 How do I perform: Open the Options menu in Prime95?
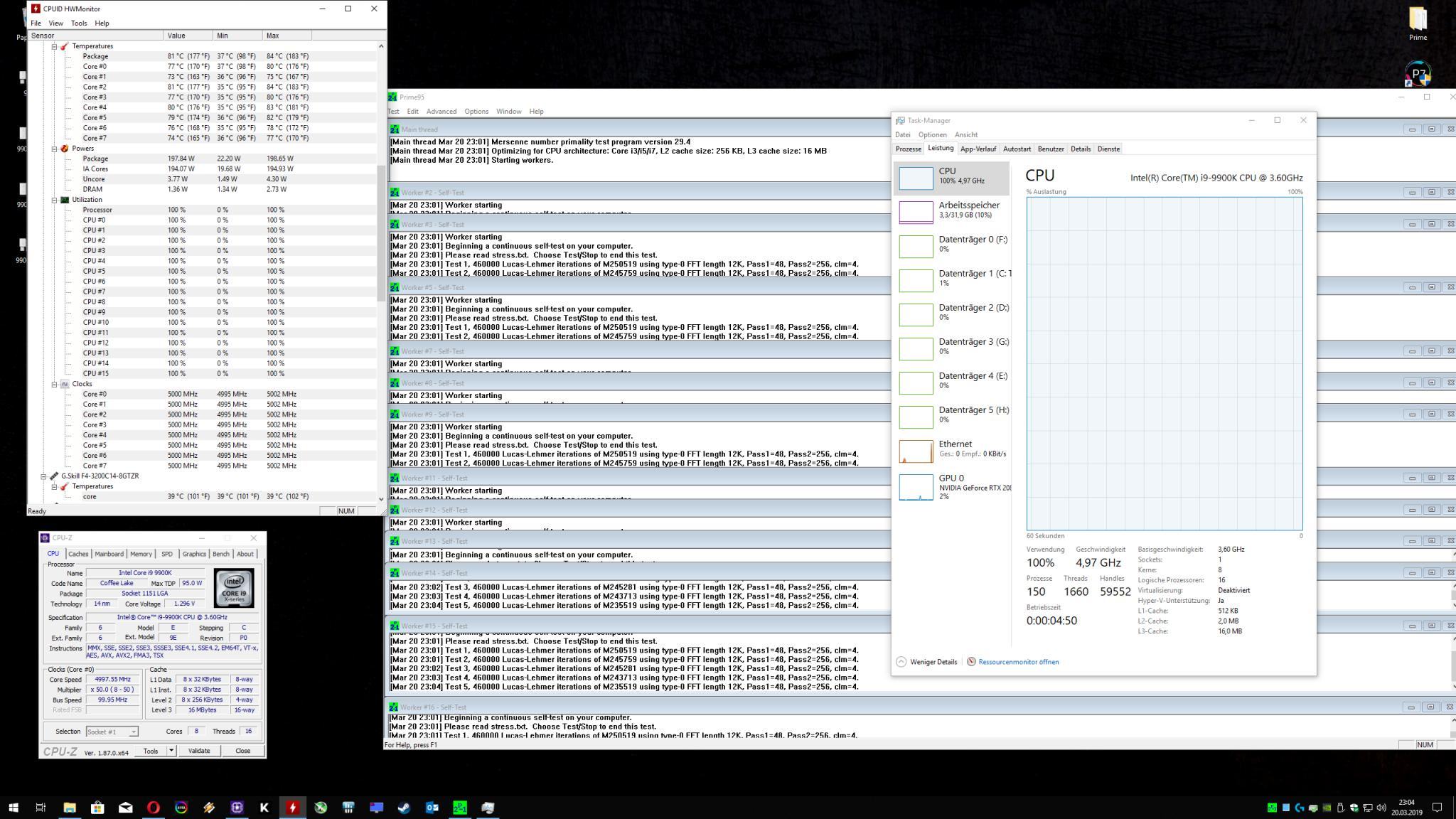pos(476,112)
